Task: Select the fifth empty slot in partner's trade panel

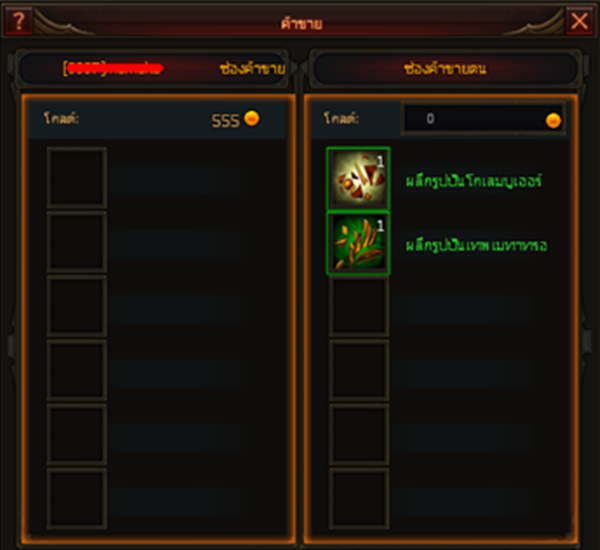Action: [x=77, y=434]
